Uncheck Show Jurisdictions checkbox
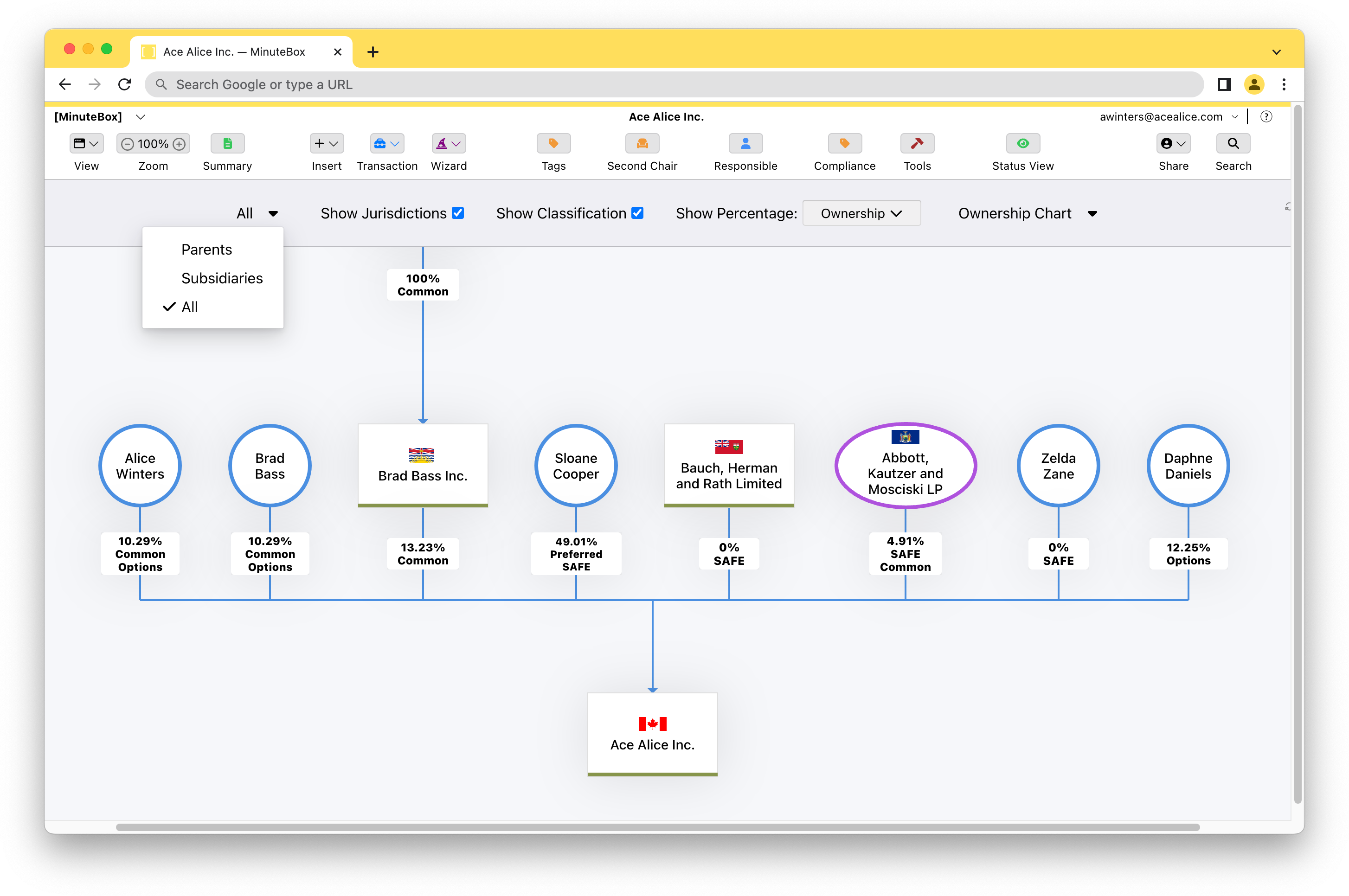The width and height of the screenshot is (1349, 896). click(x=458, y=213)
